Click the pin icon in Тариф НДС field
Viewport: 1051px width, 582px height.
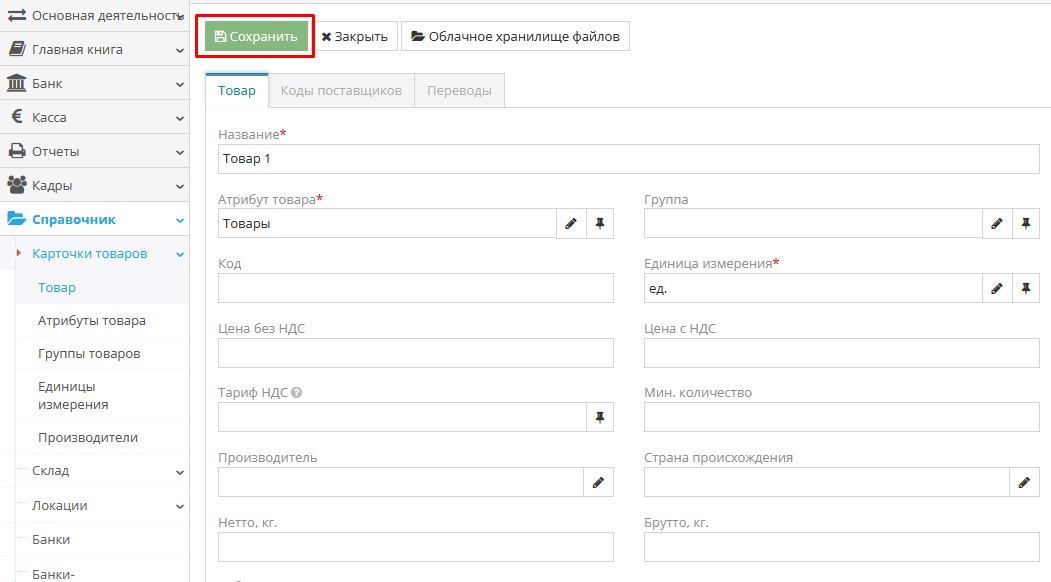coord(600,417)
